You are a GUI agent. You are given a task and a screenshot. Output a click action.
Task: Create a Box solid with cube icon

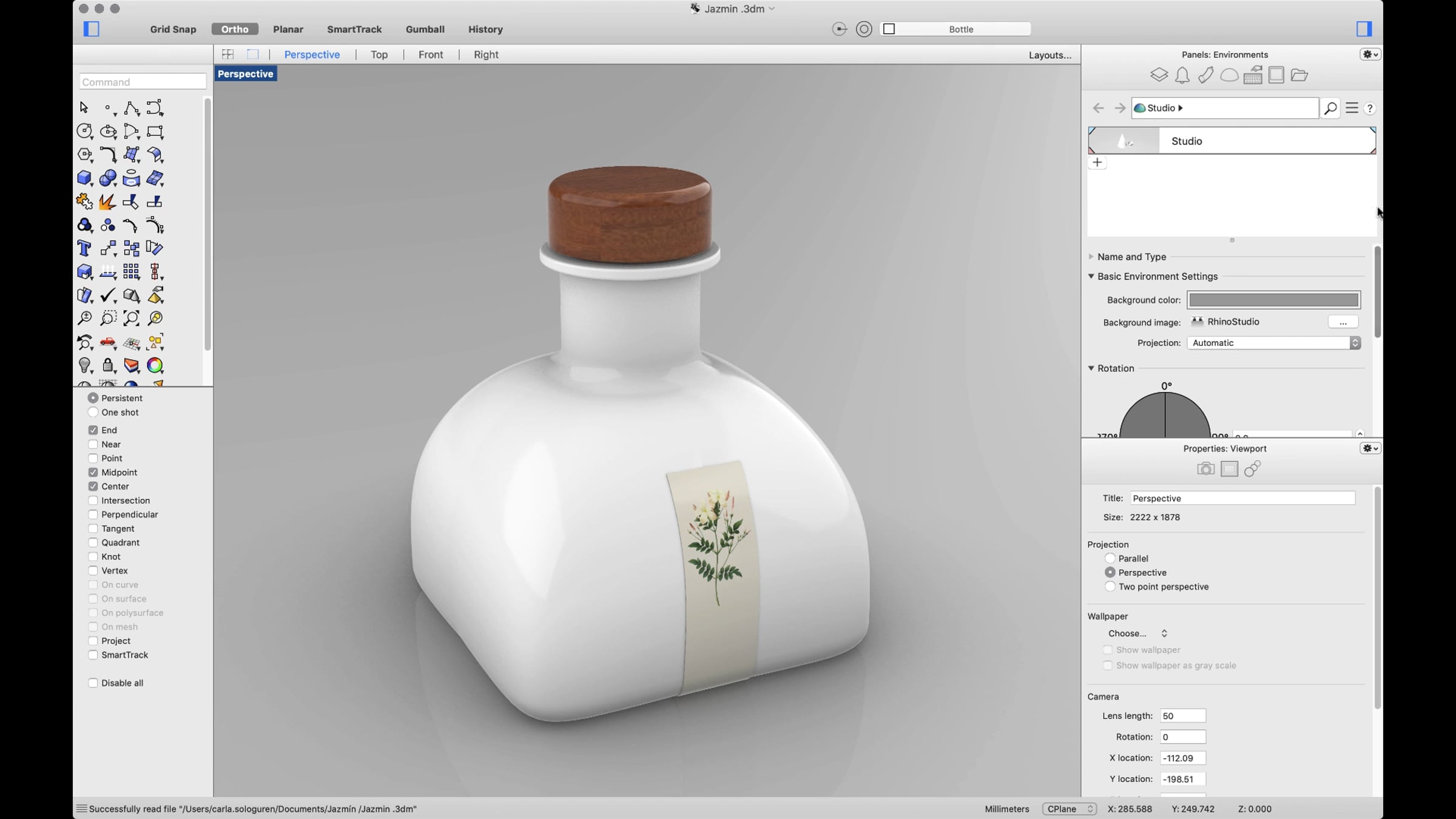click(x=84, y=178)
